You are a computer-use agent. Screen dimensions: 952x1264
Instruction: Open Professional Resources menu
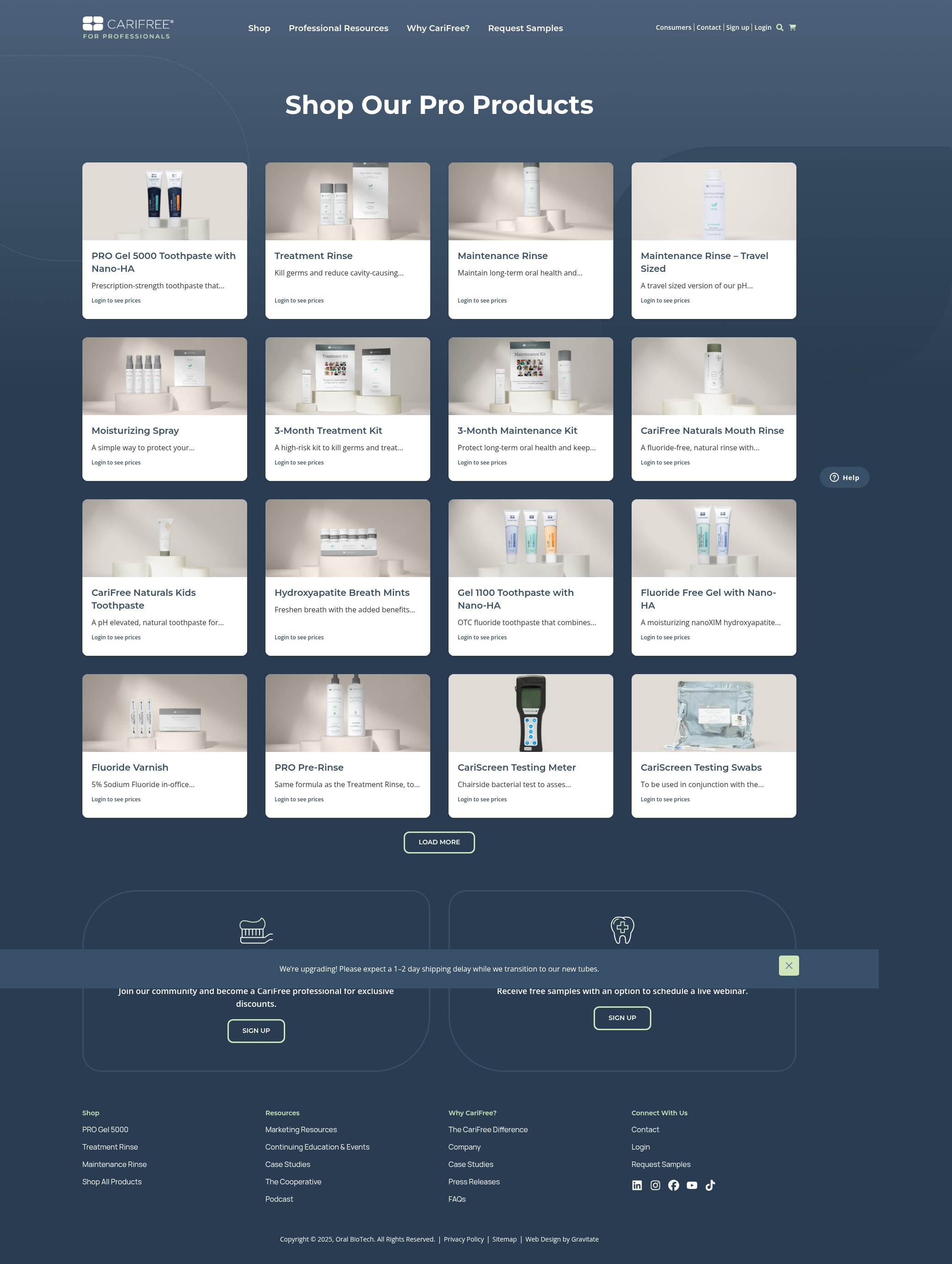338,28
